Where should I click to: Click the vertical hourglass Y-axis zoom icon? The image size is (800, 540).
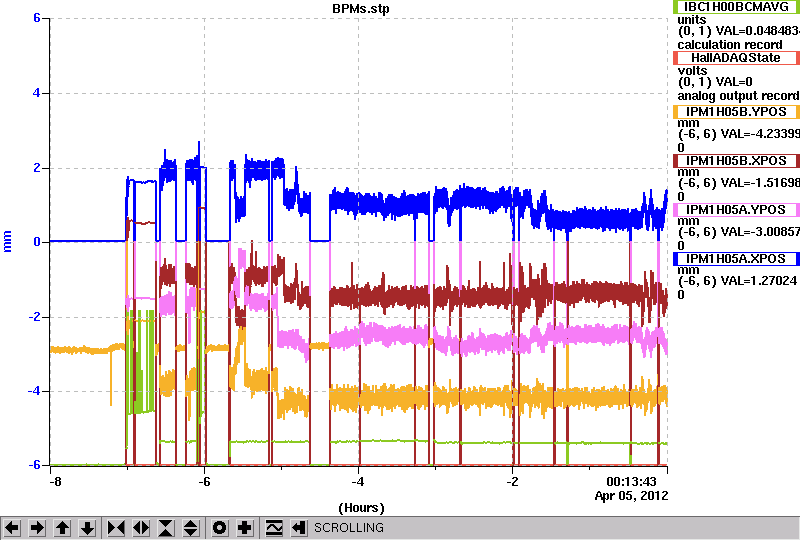[x=166, y=528]
